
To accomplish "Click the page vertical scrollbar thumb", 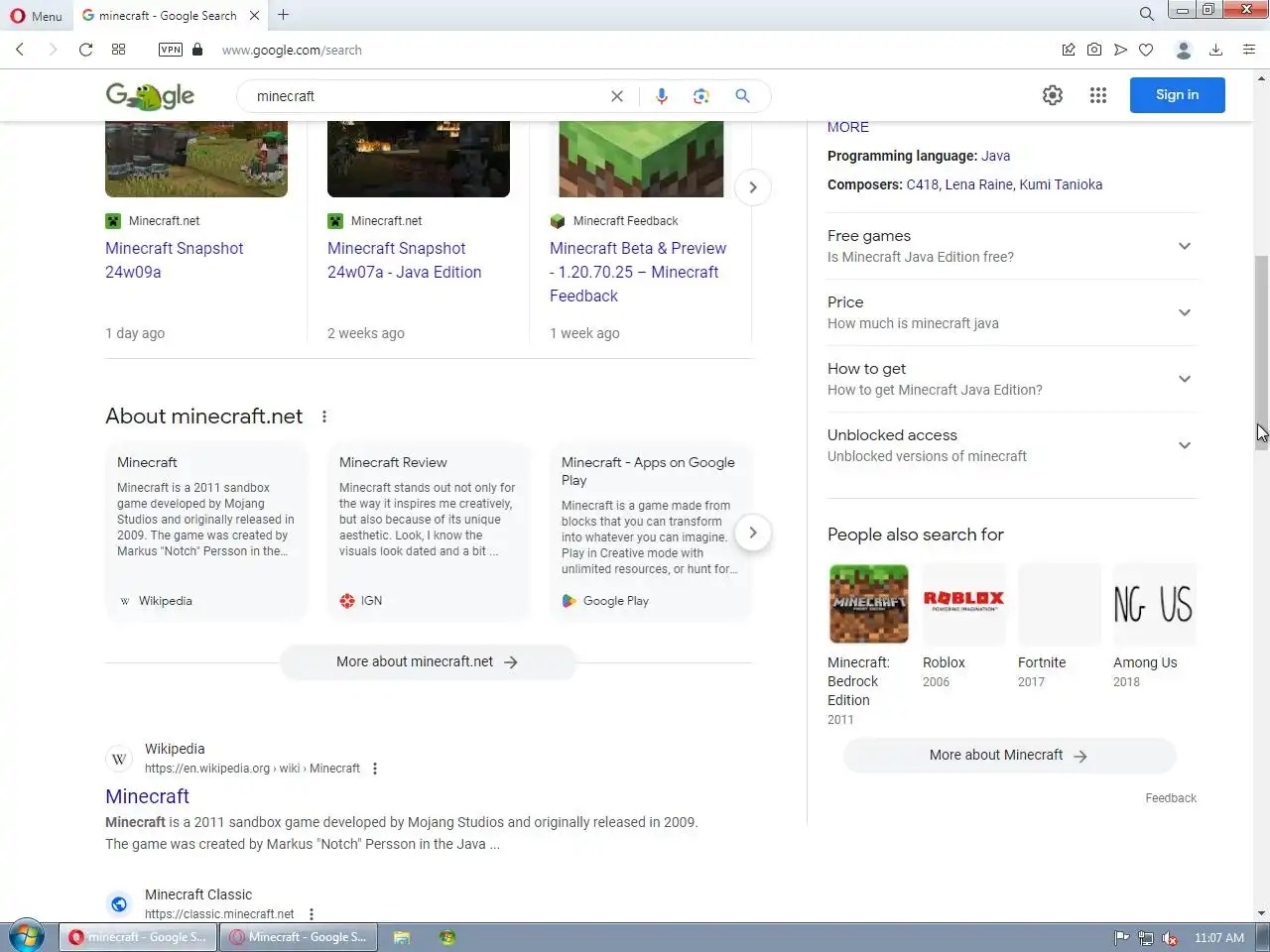I will click(x=1262, y=353).
